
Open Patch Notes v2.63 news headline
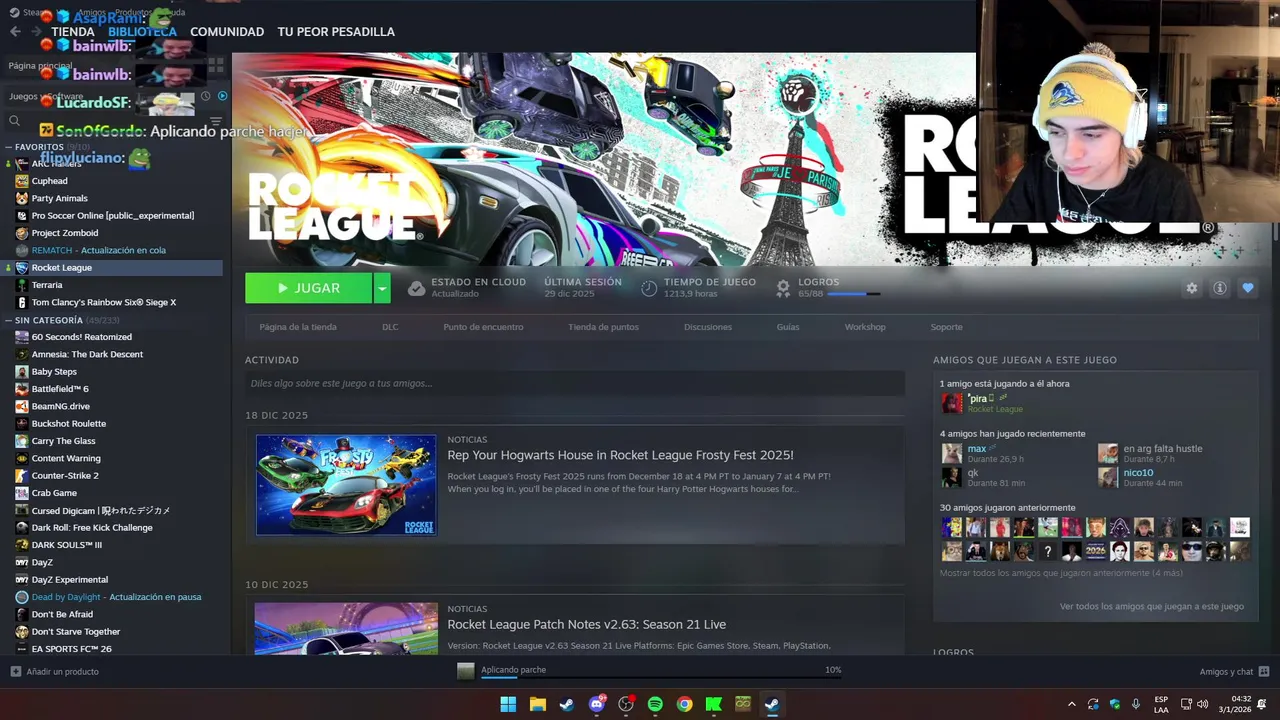pos(586,624)
